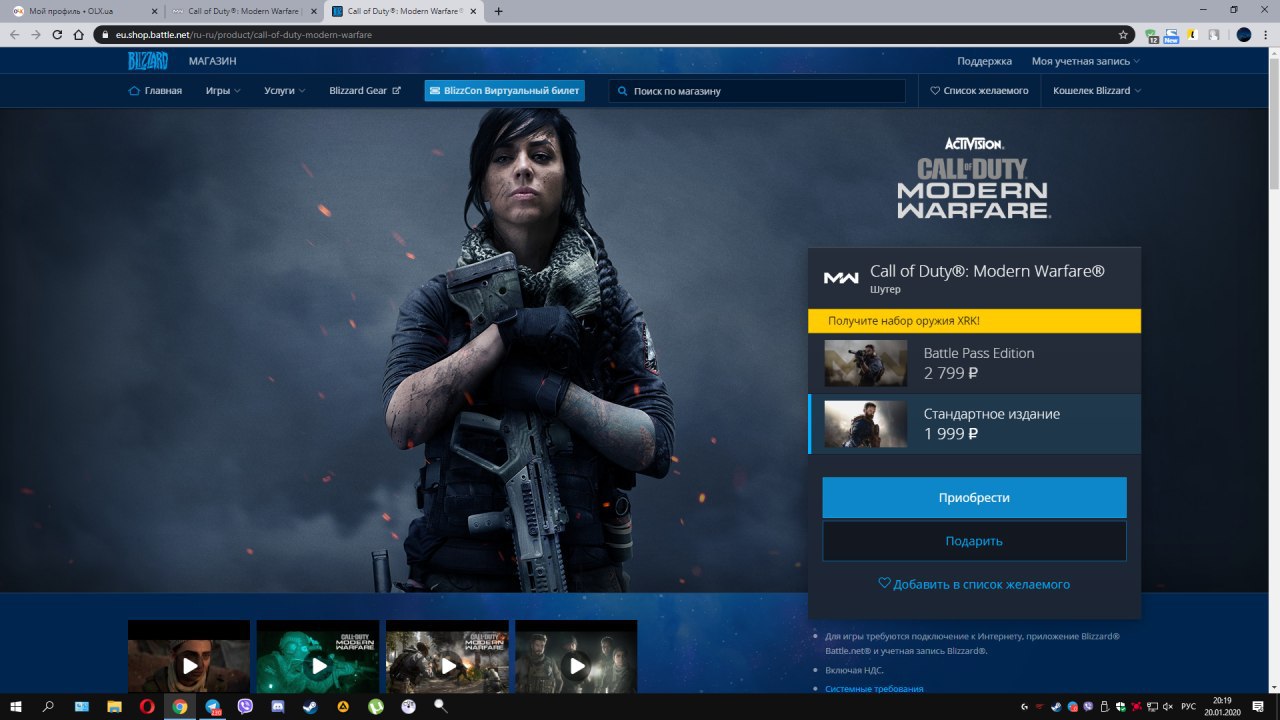
Task: Open the green shield adblock extension
Action: (1152, 35)
